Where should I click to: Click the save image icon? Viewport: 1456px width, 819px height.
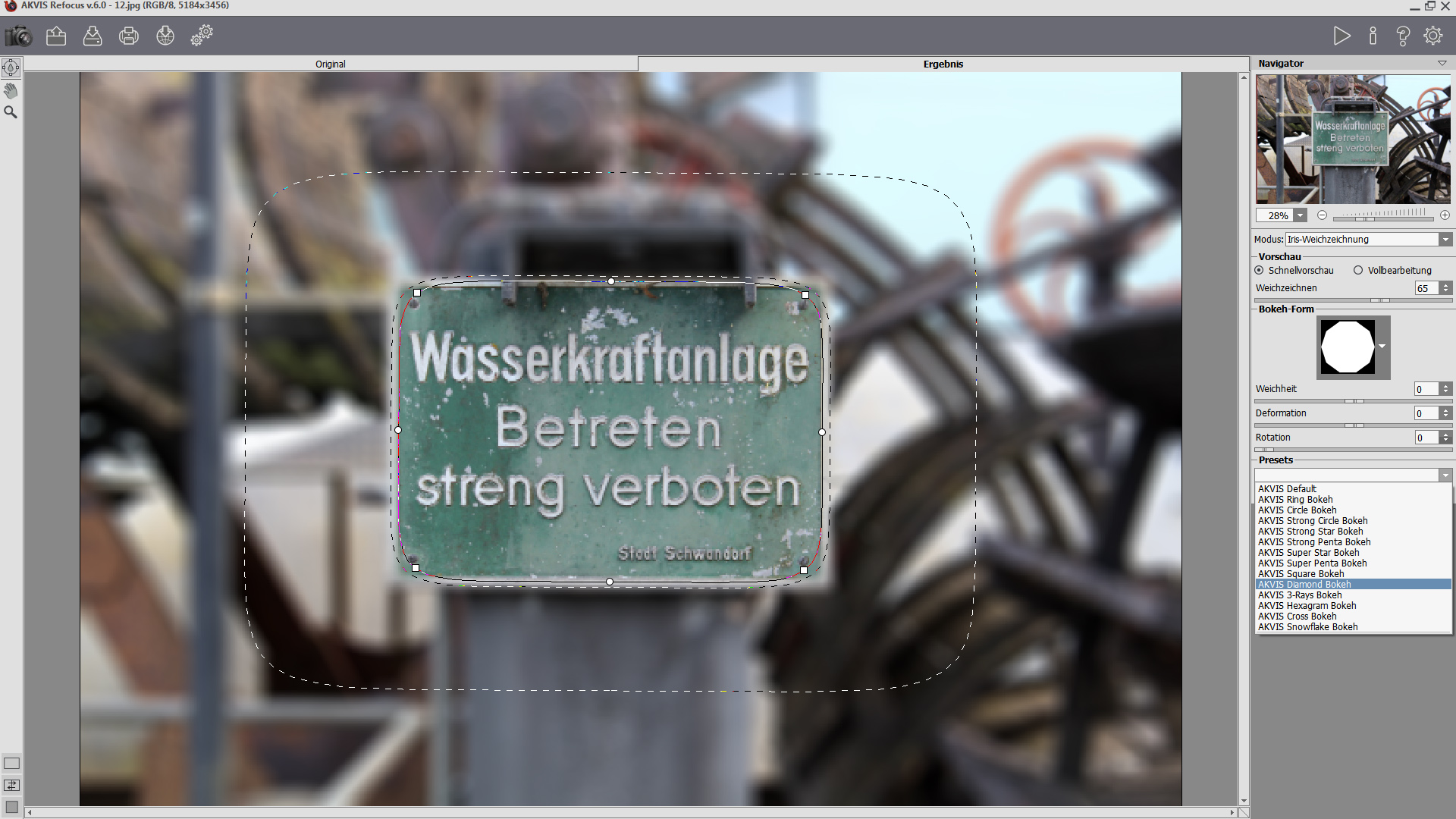(x=93, y=36)
